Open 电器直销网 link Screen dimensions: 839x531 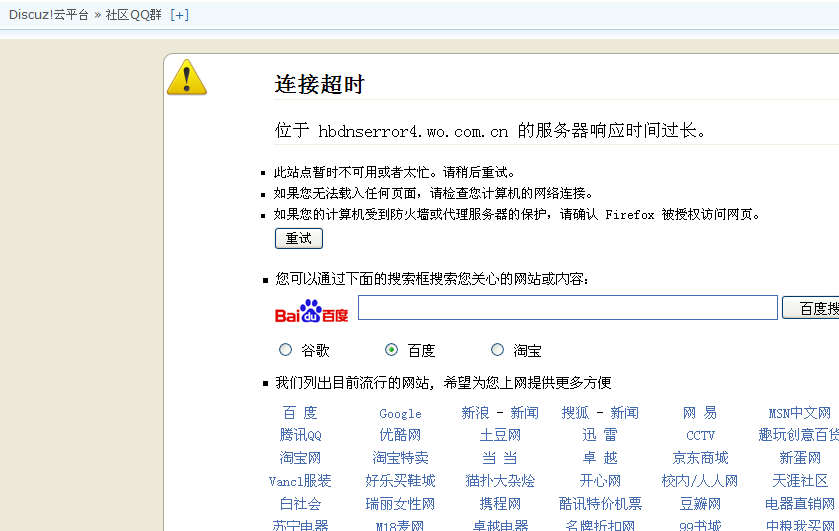799,504
